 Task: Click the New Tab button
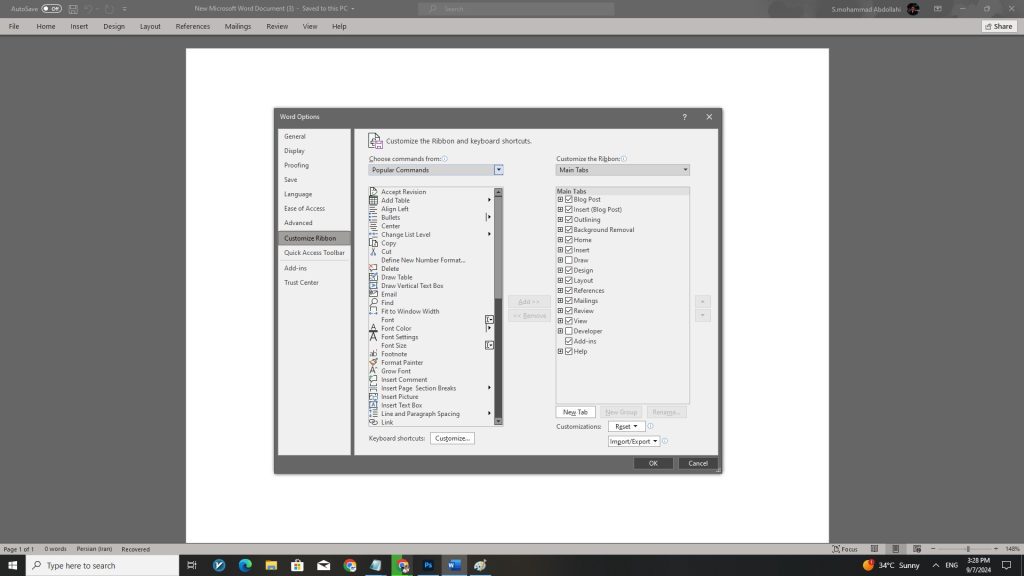575,412
